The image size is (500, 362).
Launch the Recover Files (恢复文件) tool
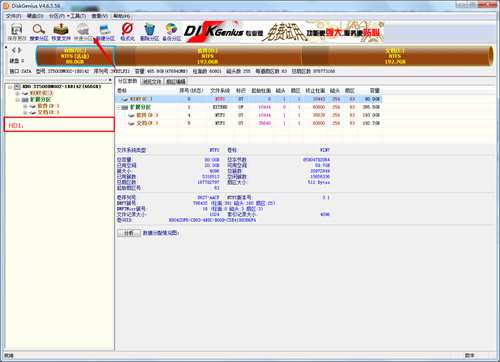[61, 32]
